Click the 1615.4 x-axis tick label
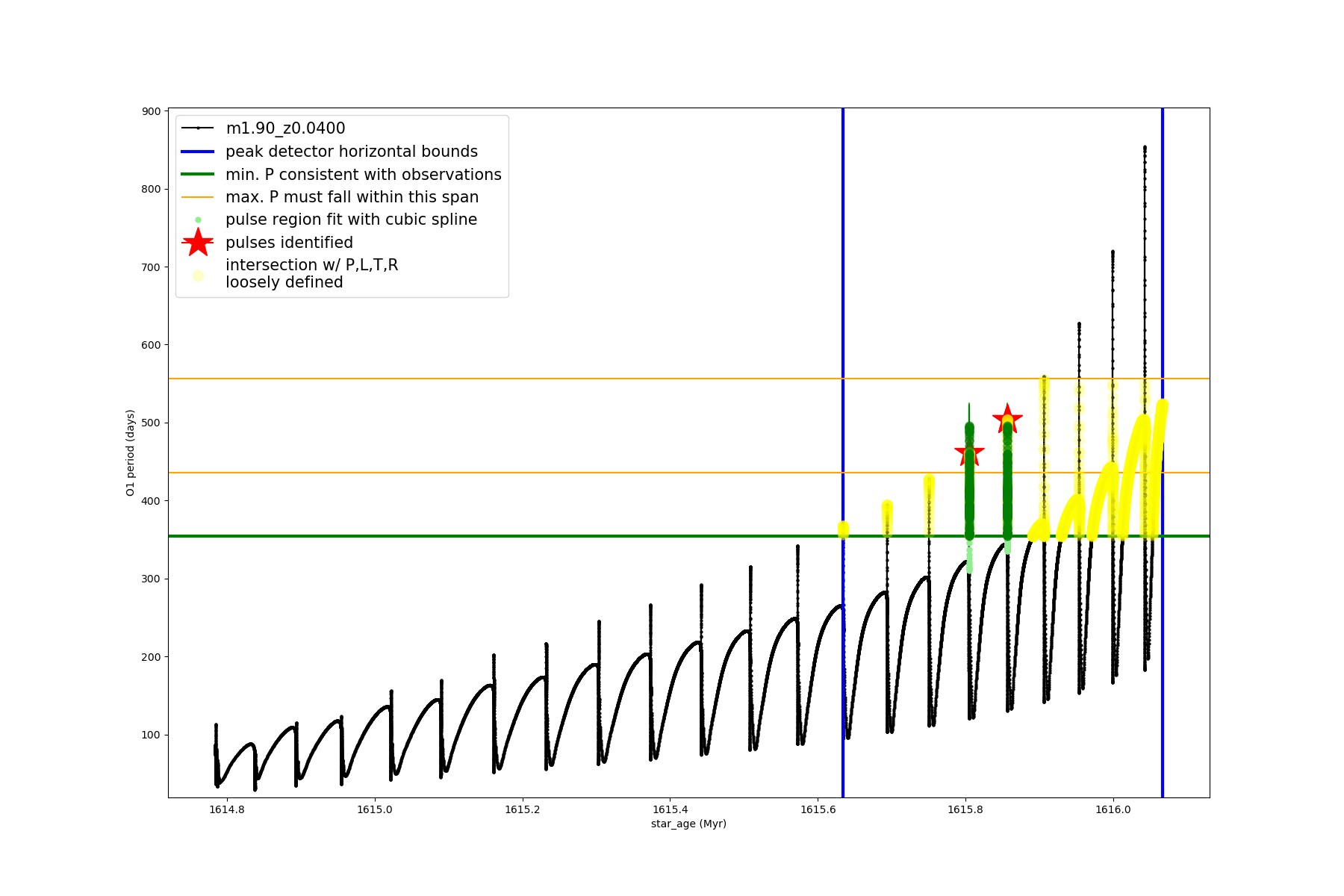Screen dimensions: 1344x896 coord(670,809)
